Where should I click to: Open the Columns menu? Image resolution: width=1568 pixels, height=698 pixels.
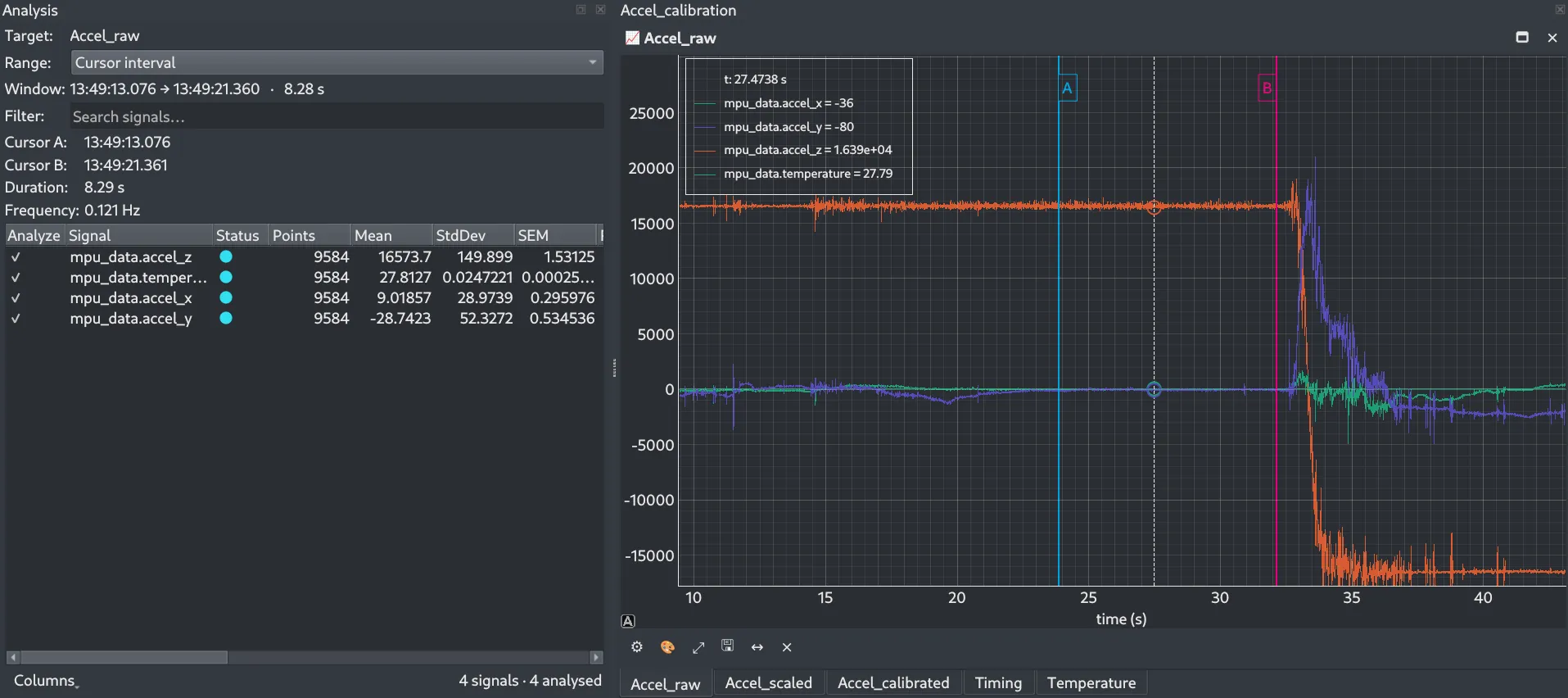(x=46, y=681)
